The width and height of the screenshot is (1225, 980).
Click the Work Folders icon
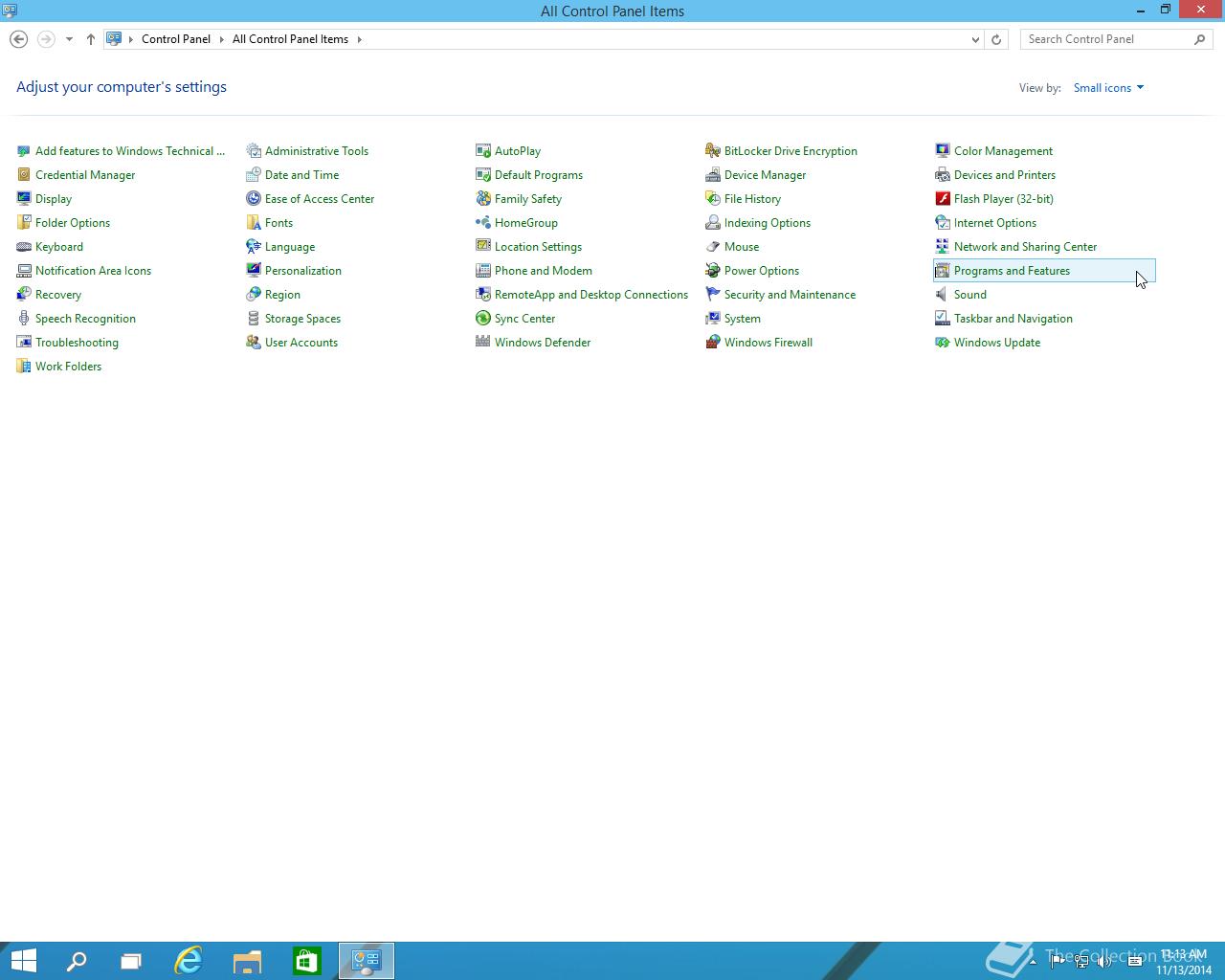point(24,366)
